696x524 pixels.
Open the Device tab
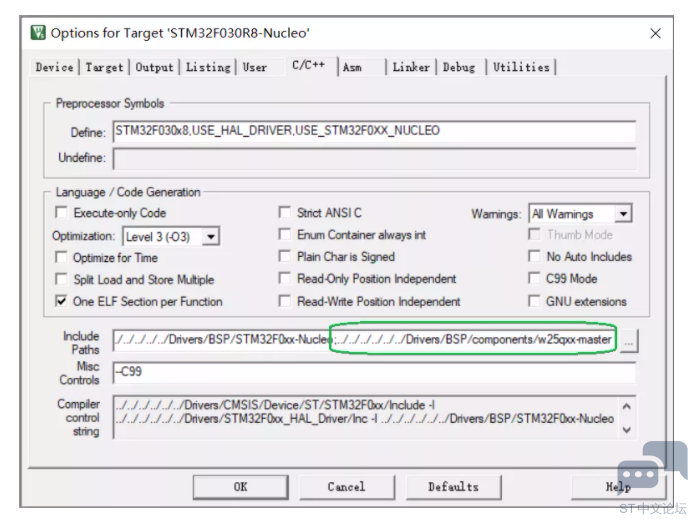pos(54,67)
